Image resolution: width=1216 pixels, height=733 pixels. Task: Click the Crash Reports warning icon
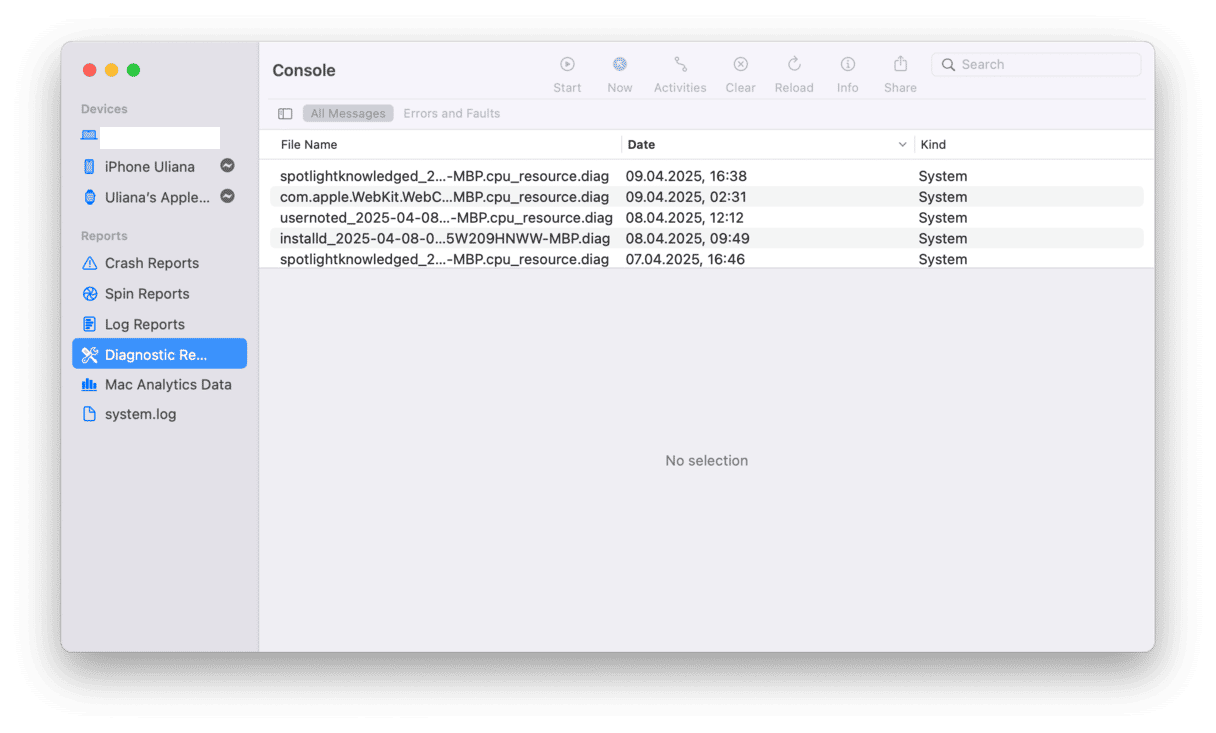click(89, 263)
